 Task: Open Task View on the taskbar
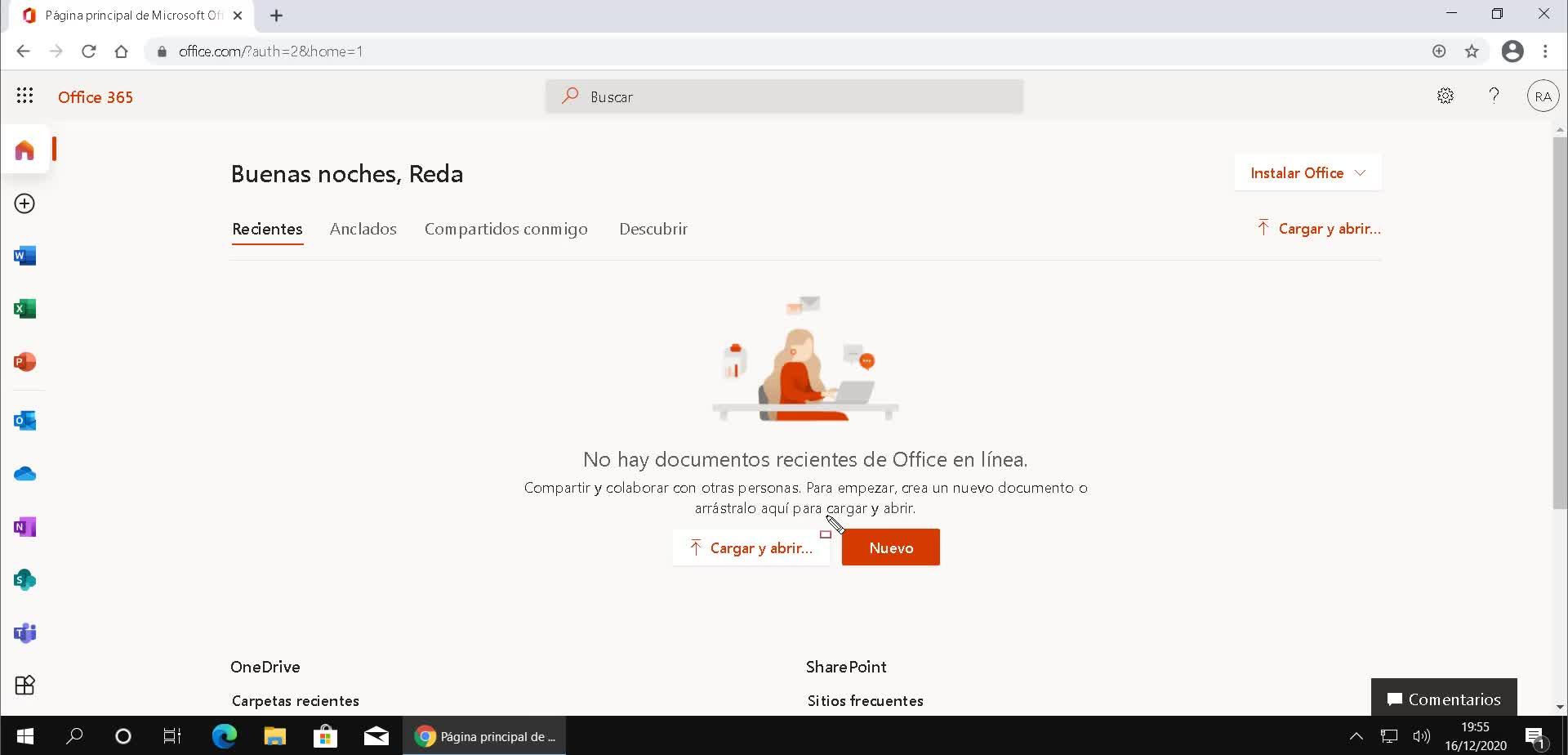[x=172, y=736]
